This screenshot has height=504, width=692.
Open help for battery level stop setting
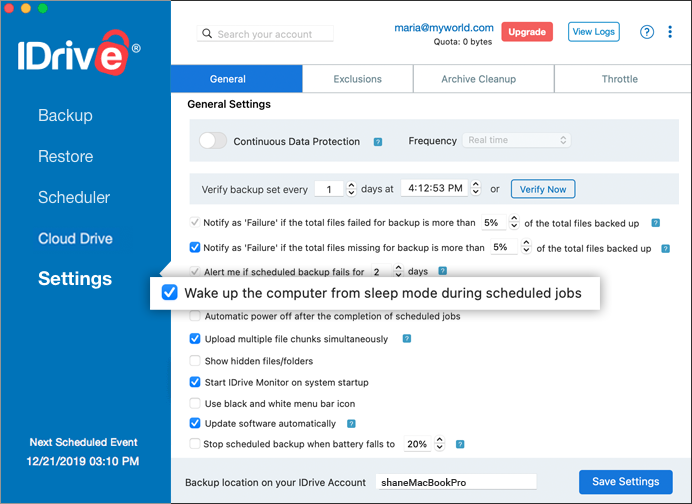pyautogui.click(x=460, y=444)
